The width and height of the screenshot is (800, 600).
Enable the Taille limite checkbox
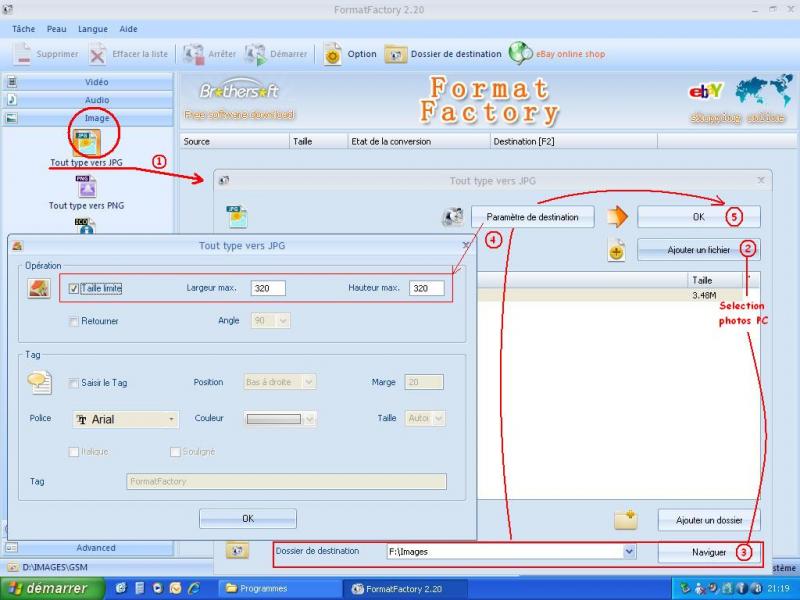(73, 289)
